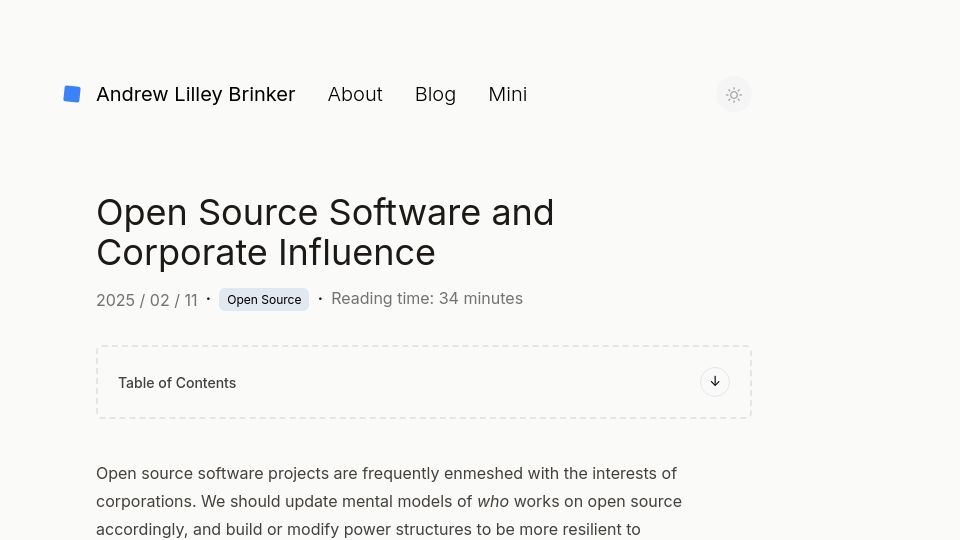Screen dimensions: 960x540
Task: Go to the About page
Action: (x=355, y=94)
